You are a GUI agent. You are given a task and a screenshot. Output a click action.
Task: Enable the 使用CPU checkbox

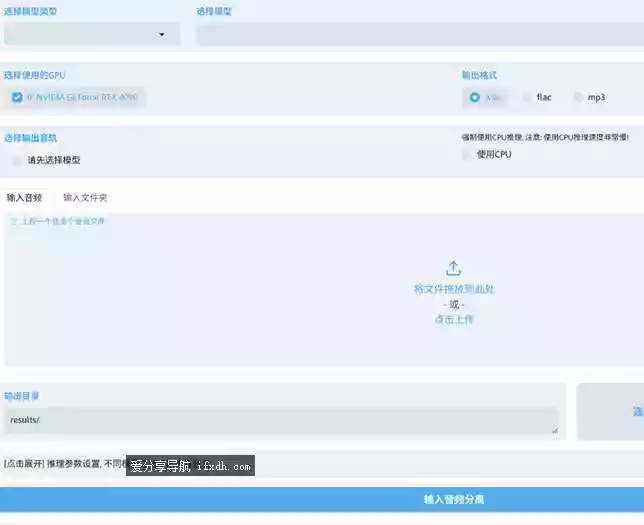(467, 154)
